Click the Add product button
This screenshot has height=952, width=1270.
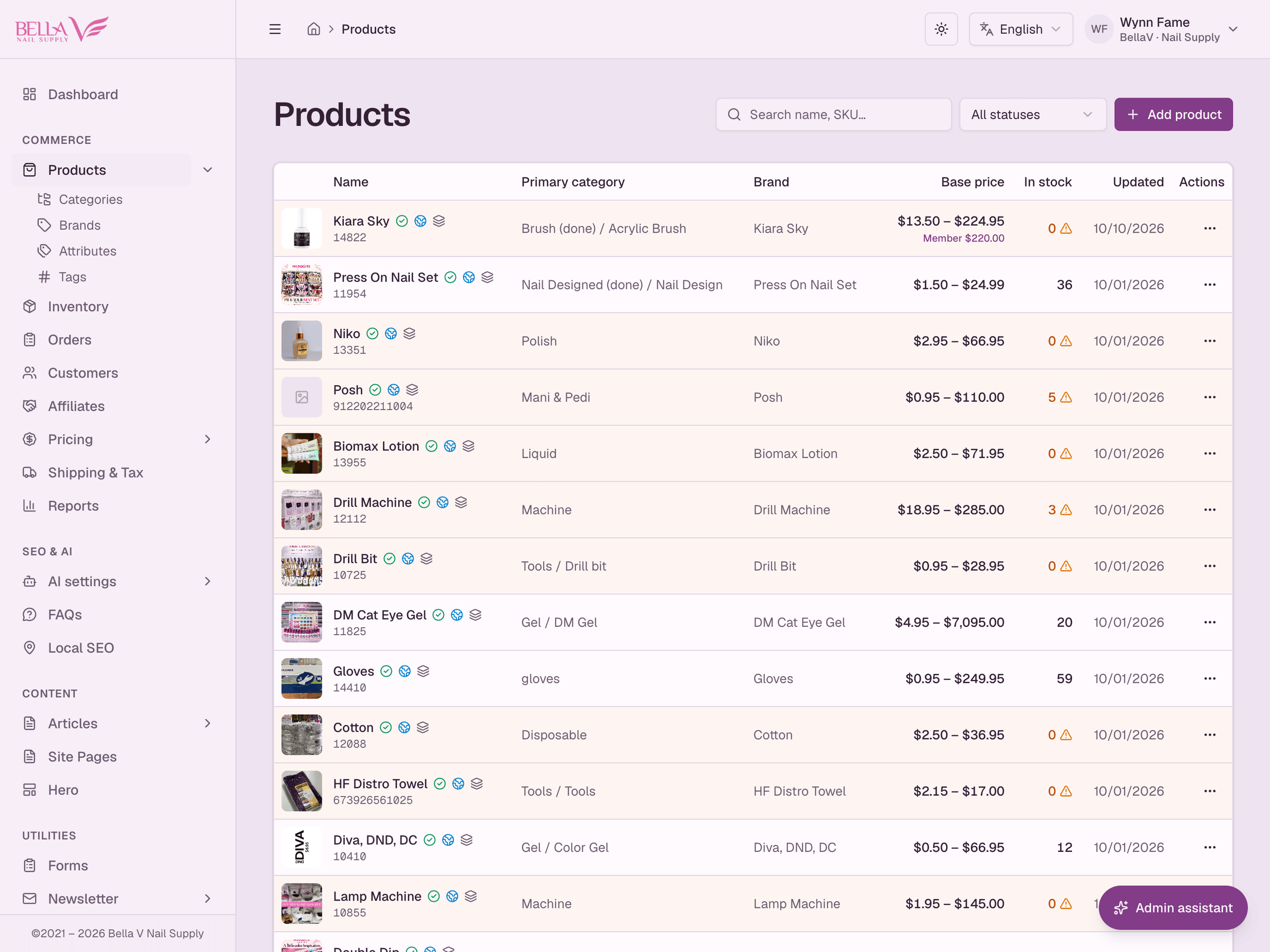click(x=1173, y=114)
